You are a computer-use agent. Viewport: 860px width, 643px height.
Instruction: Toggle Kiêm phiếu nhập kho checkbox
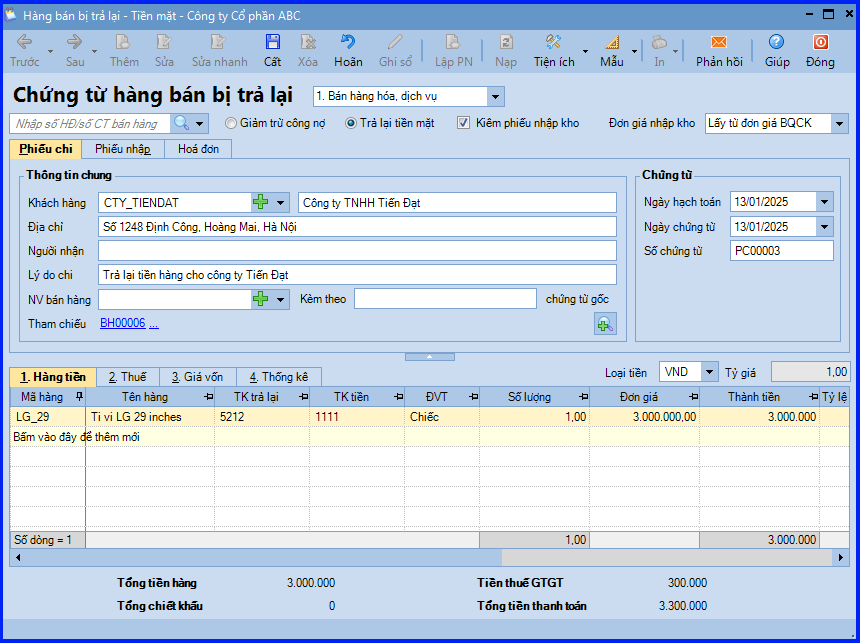coord(464,123)
